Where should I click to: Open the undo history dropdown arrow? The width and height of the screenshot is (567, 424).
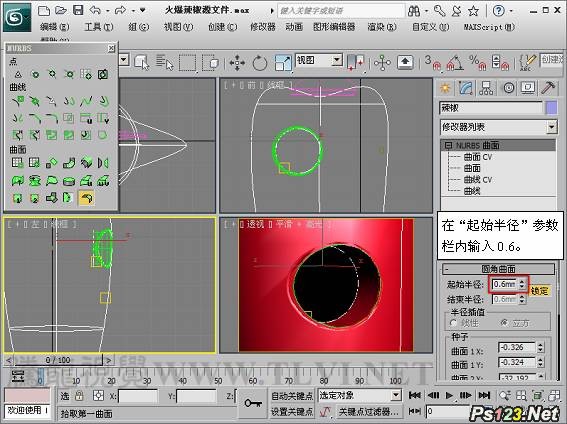pyautogui.click(x=108, y=11)
